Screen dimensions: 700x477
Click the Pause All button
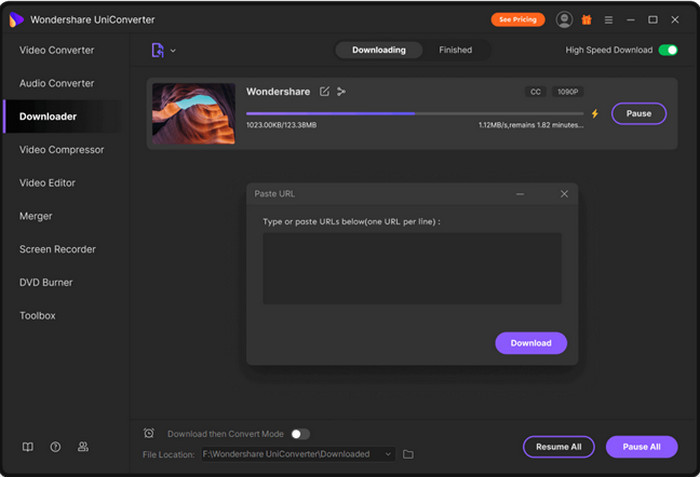pyautogui.click(x=642, y=447)
